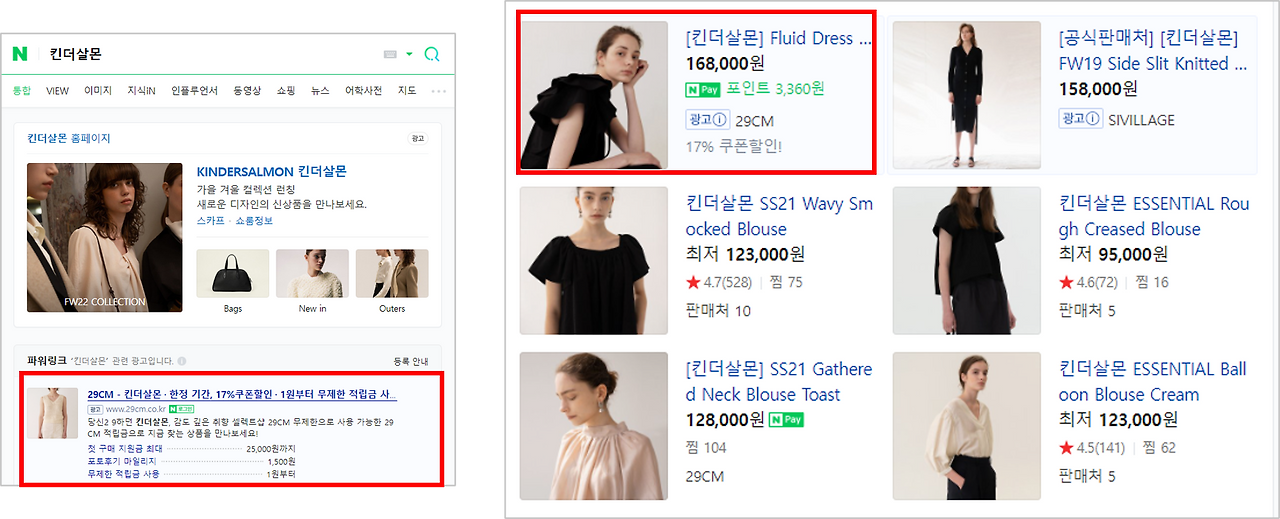Open the SS21 Wavy Smocked Blouse title
The width and height of the screenshot is (1280, 519).
pos(779,216)
